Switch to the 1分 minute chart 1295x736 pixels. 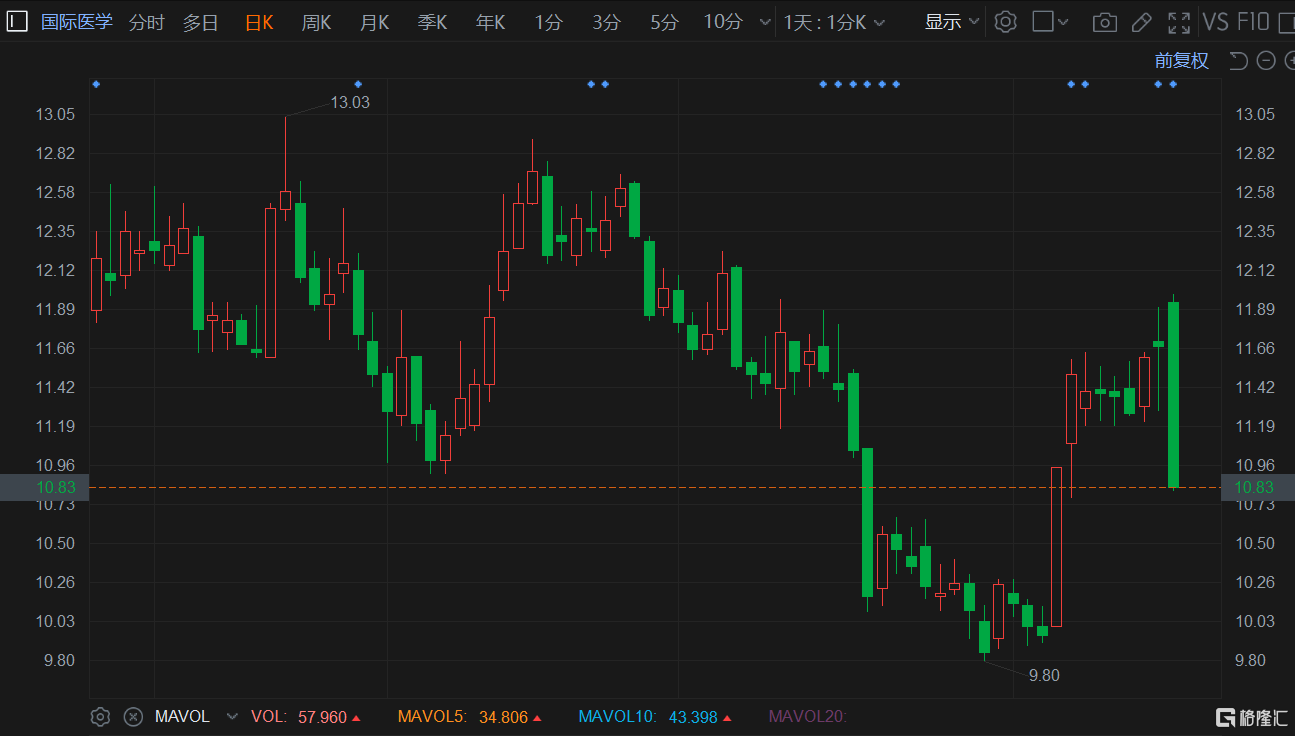point(548,22)
